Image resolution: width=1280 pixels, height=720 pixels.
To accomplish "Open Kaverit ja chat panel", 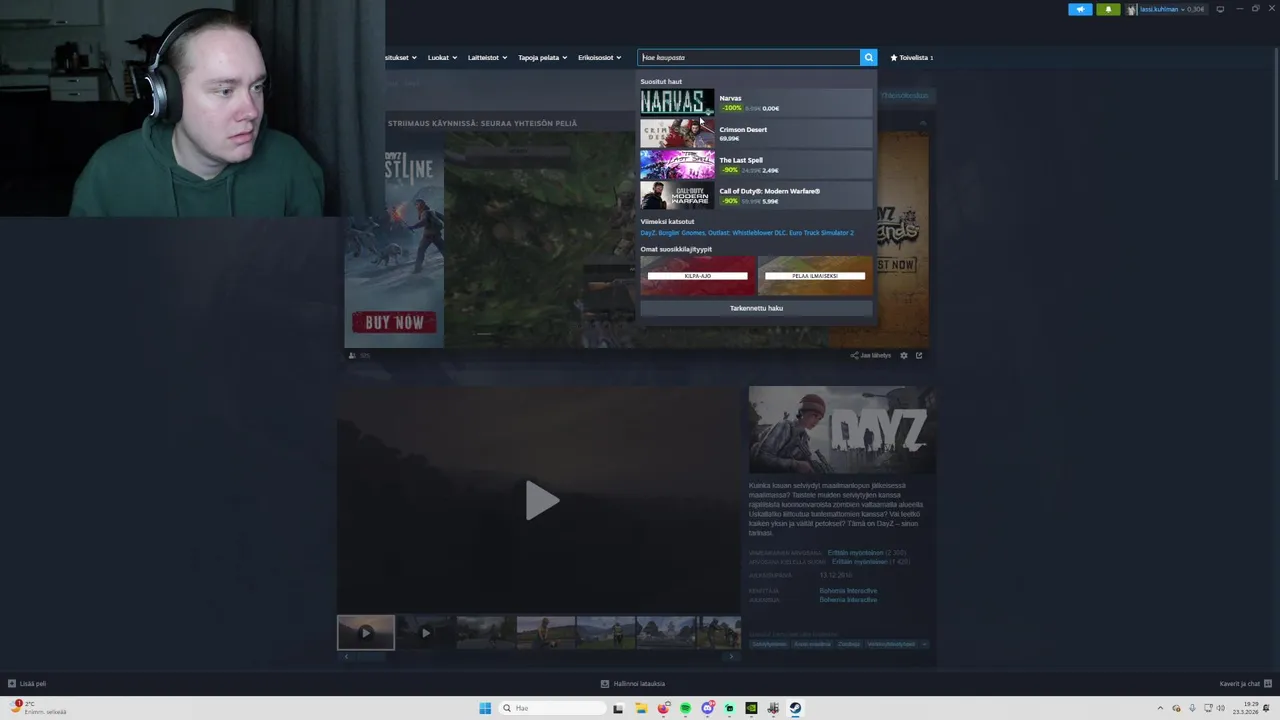I will pos(1245,684).
